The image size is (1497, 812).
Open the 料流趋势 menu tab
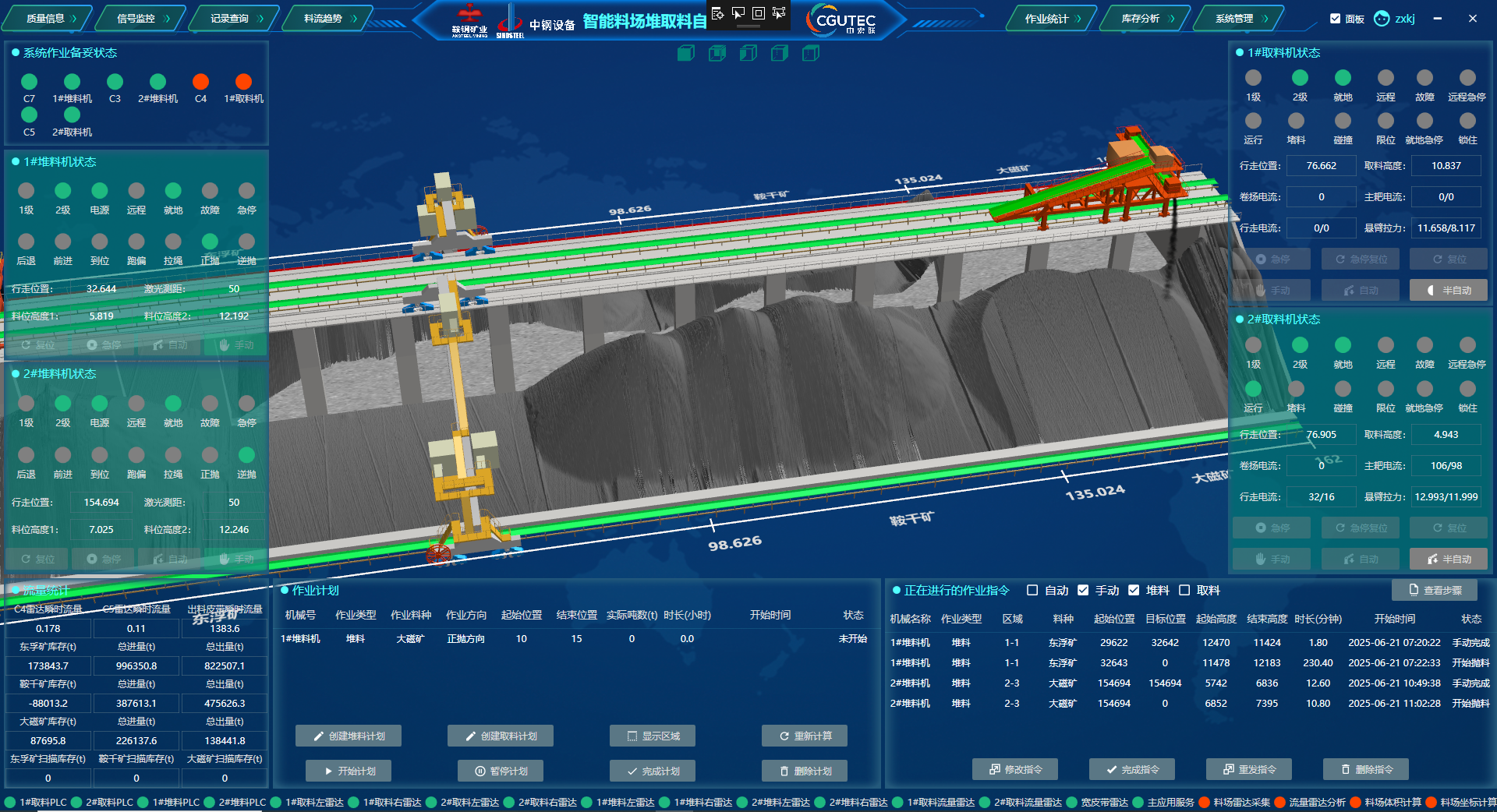(327, 18)
